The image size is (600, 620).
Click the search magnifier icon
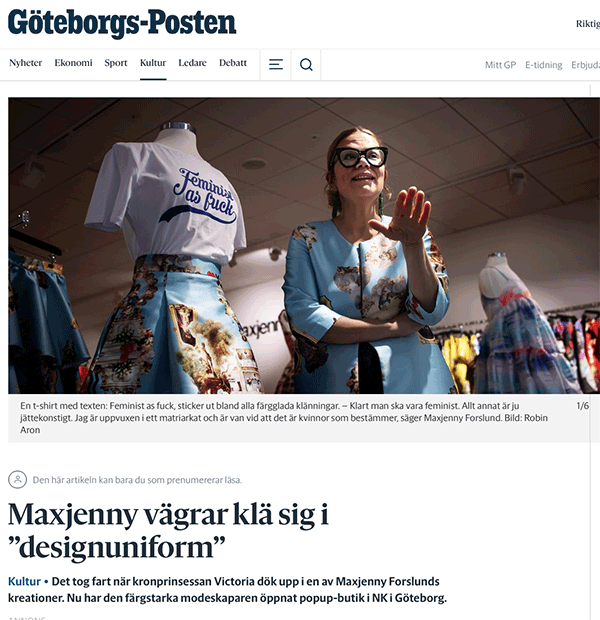[306, 64]
